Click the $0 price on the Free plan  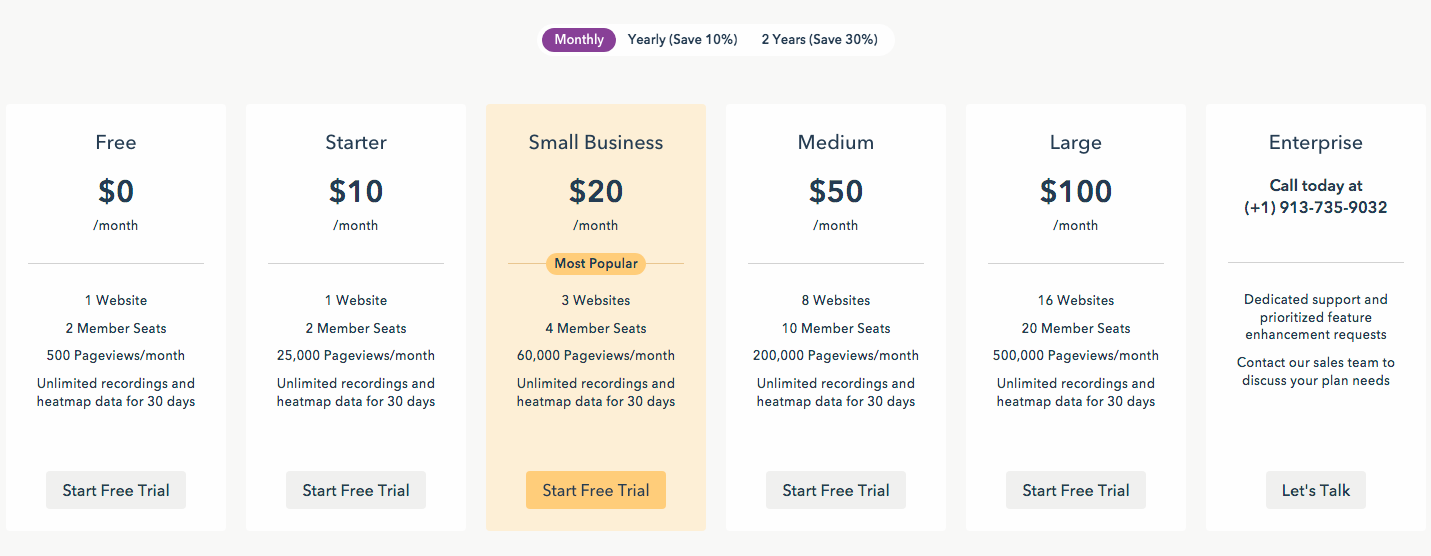pyautogui.click(x=116, y=190)
